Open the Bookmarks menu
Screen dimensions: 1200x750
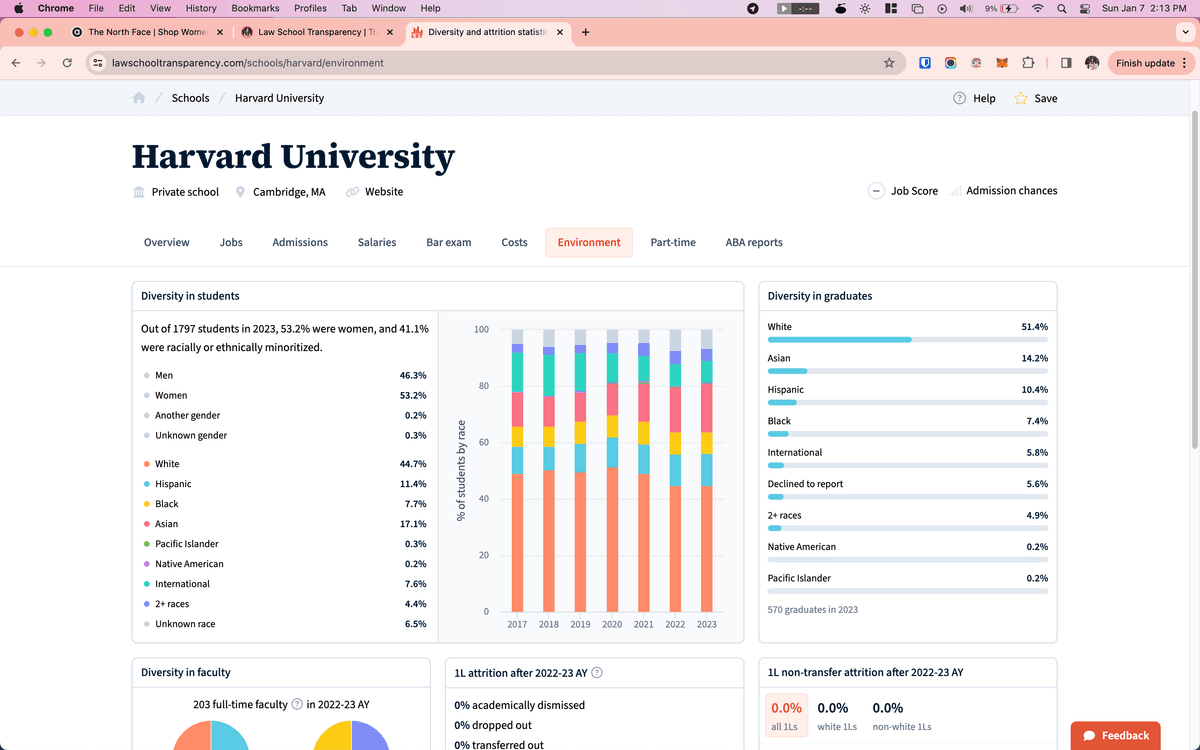255,8
